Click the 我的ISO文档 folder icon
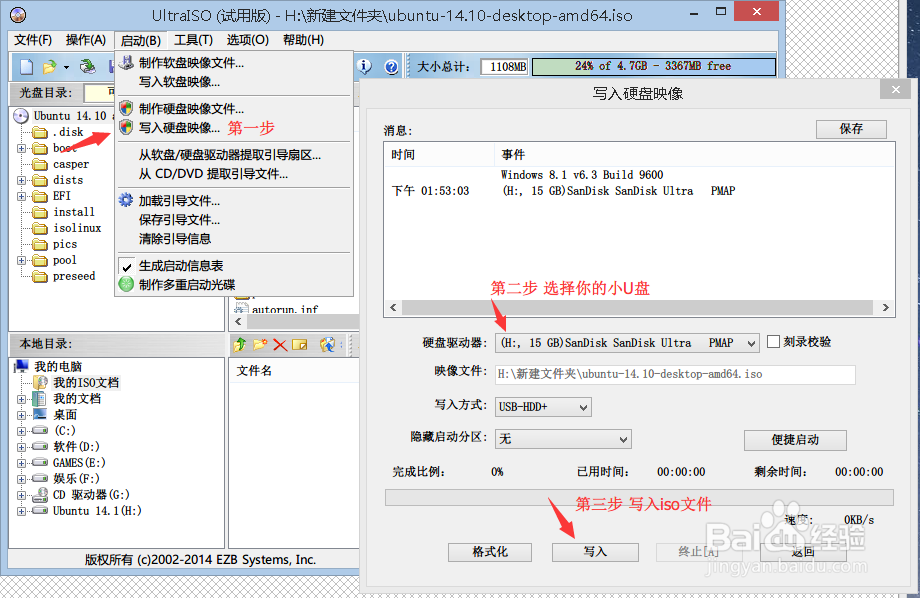Viewport: 920px width, 598px height. coord(40,383)
